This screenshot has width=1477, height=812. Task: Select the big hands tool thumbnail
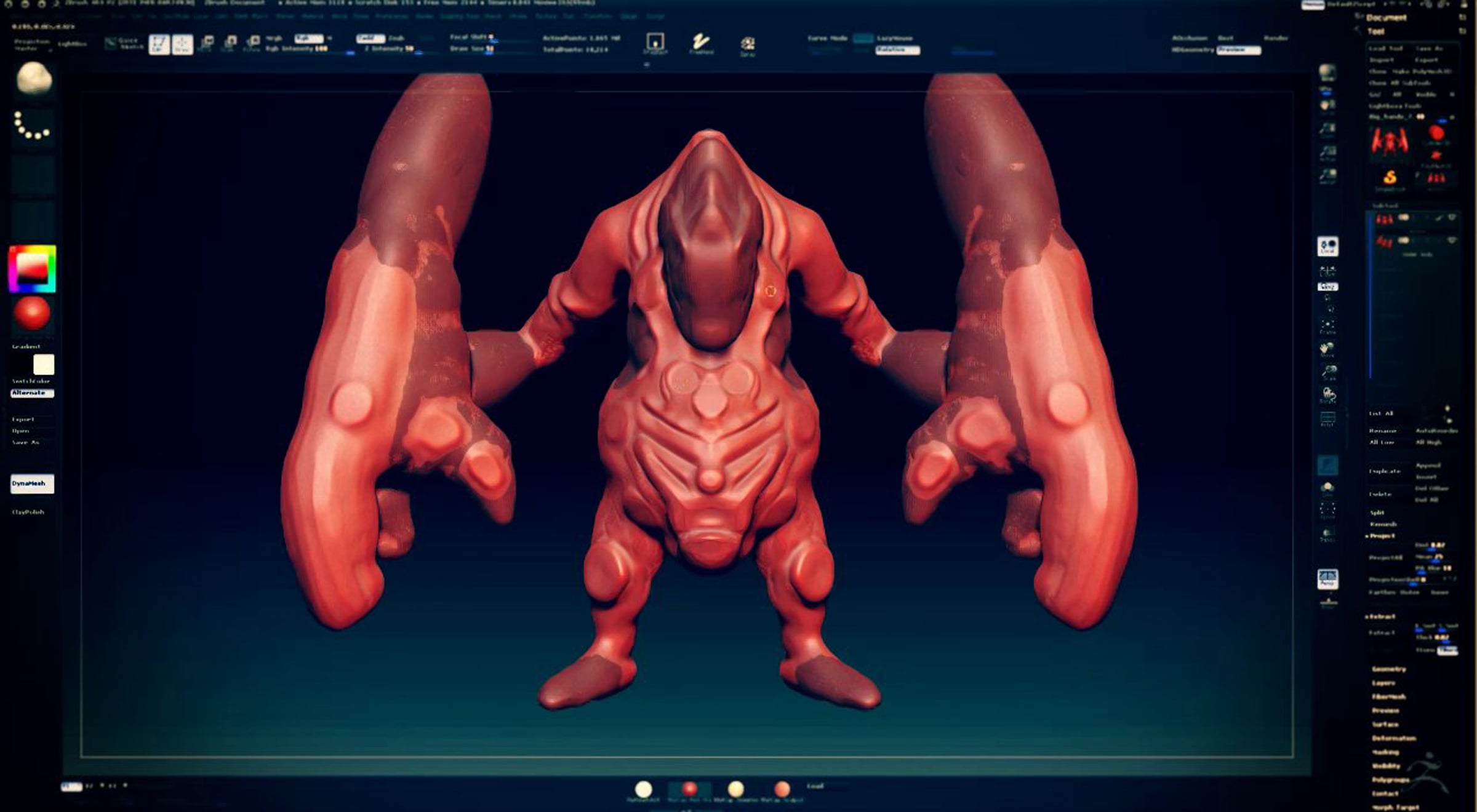1390,143
